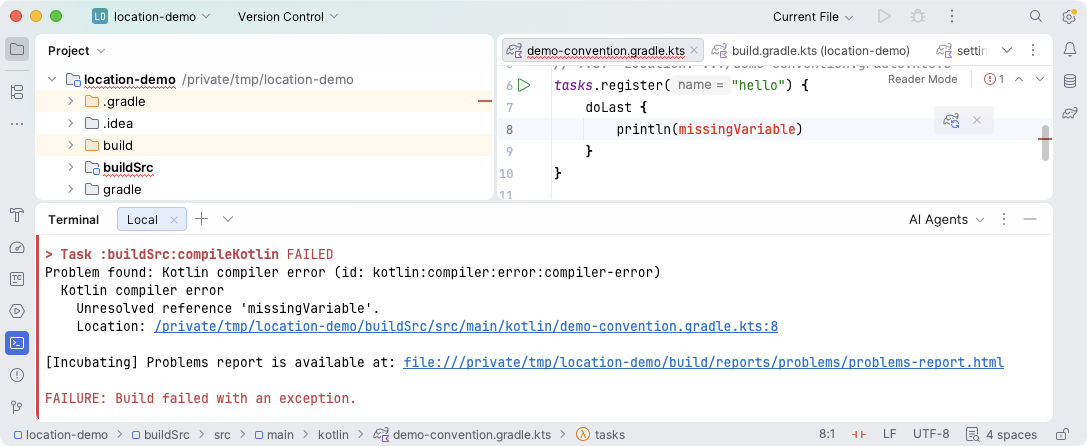Show hidden editor tabs dropdown chevron
Image resolution: width=1087 pixels, height=446 pixels.
tap(1007, 50)
